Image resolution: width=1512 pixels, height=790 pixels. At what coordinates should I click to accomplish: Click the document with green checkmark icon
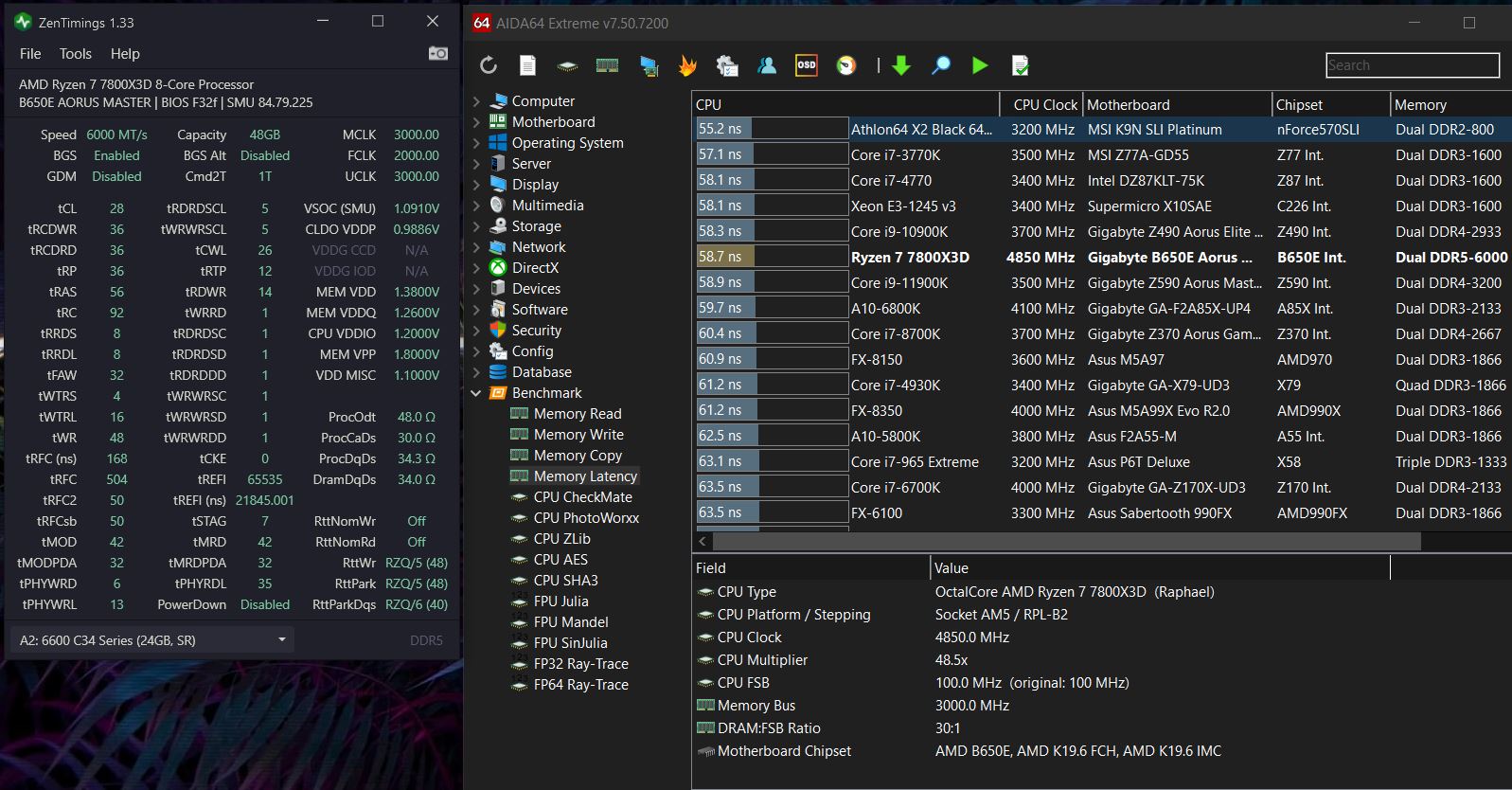[x=1020, y=65]
